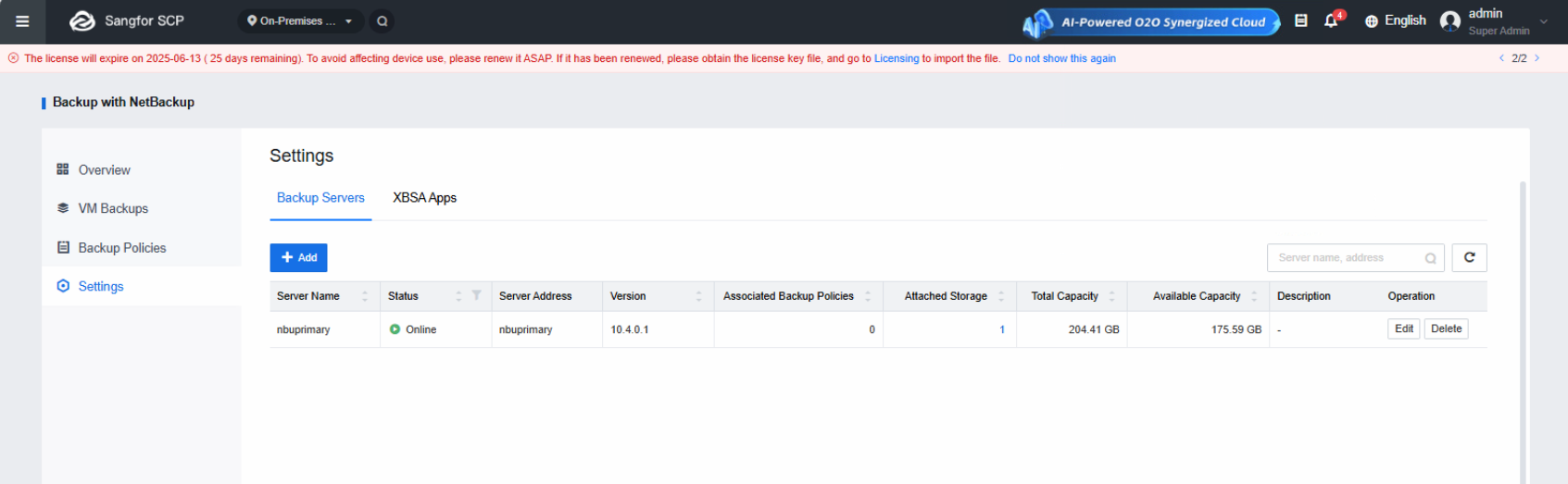Refresh the backup servers list

point(1469,257)
